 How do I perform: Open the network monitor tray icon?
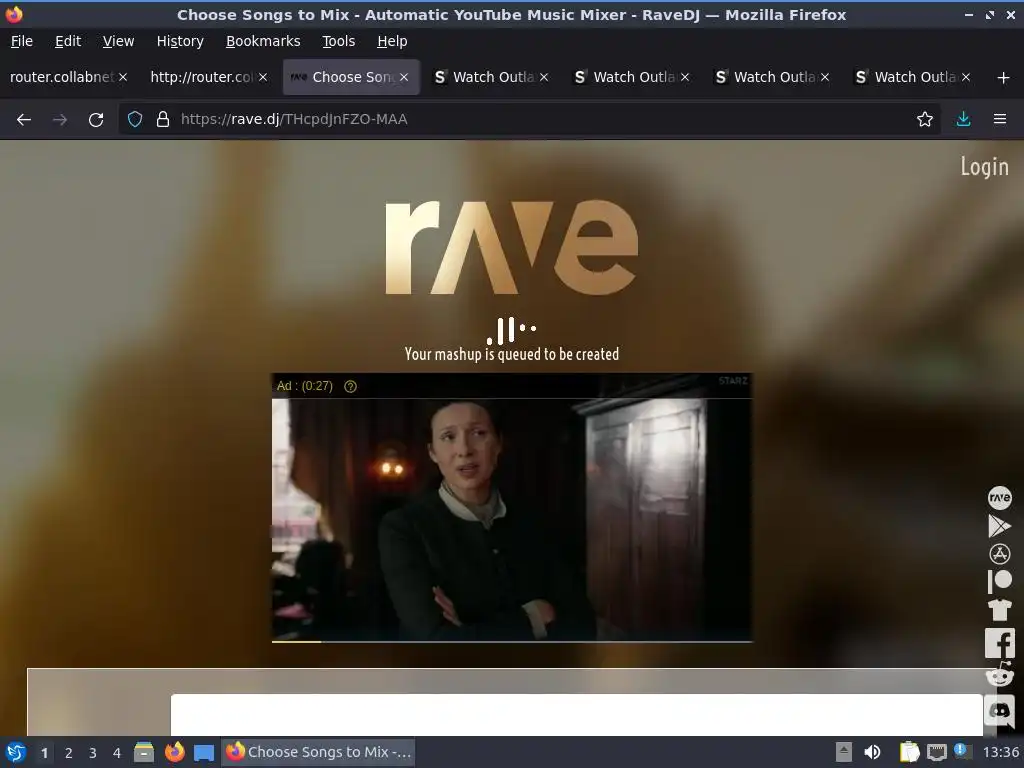936,752
